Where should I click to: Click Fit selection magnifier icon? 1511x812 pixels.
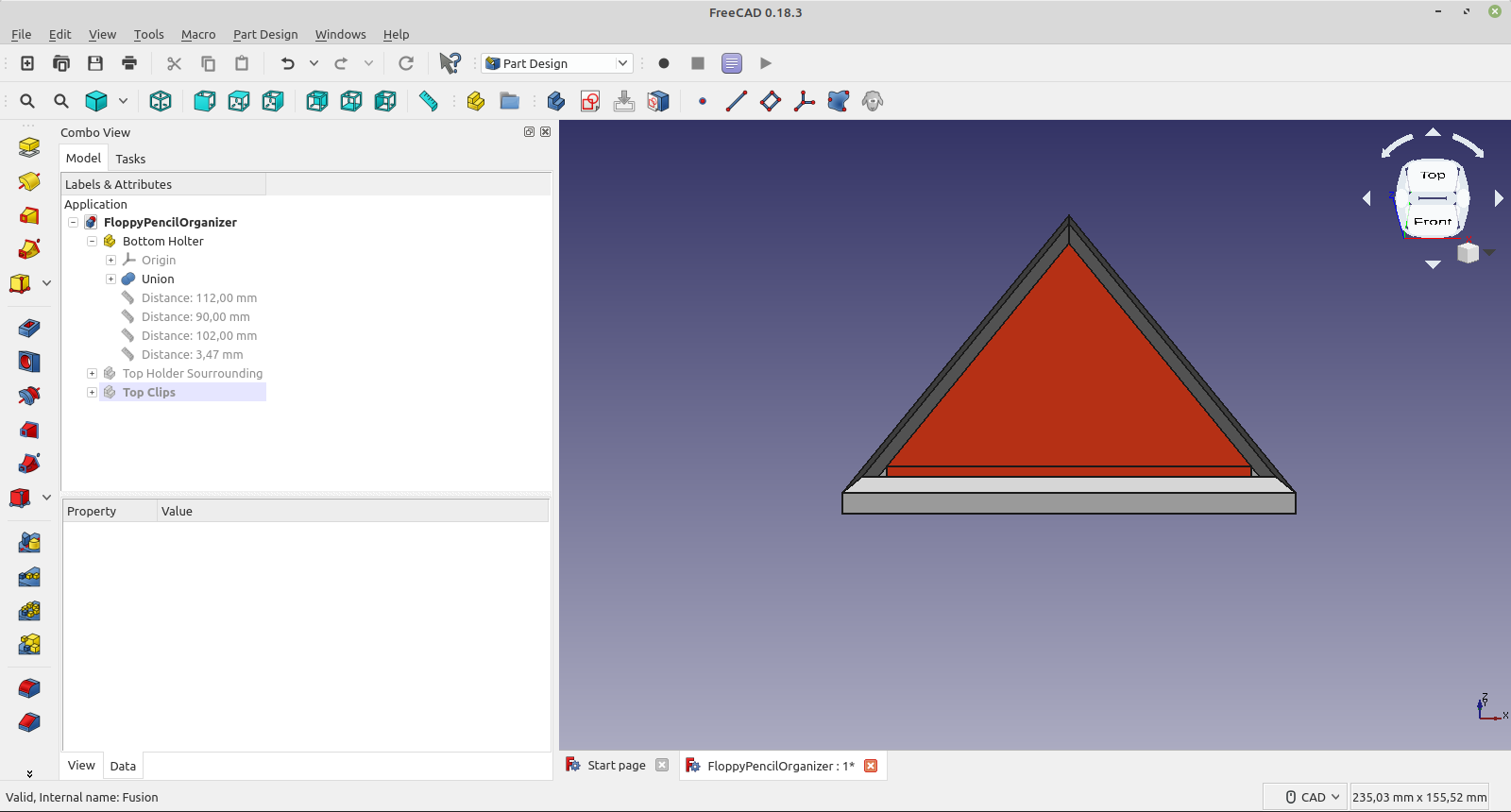point(61,101)
